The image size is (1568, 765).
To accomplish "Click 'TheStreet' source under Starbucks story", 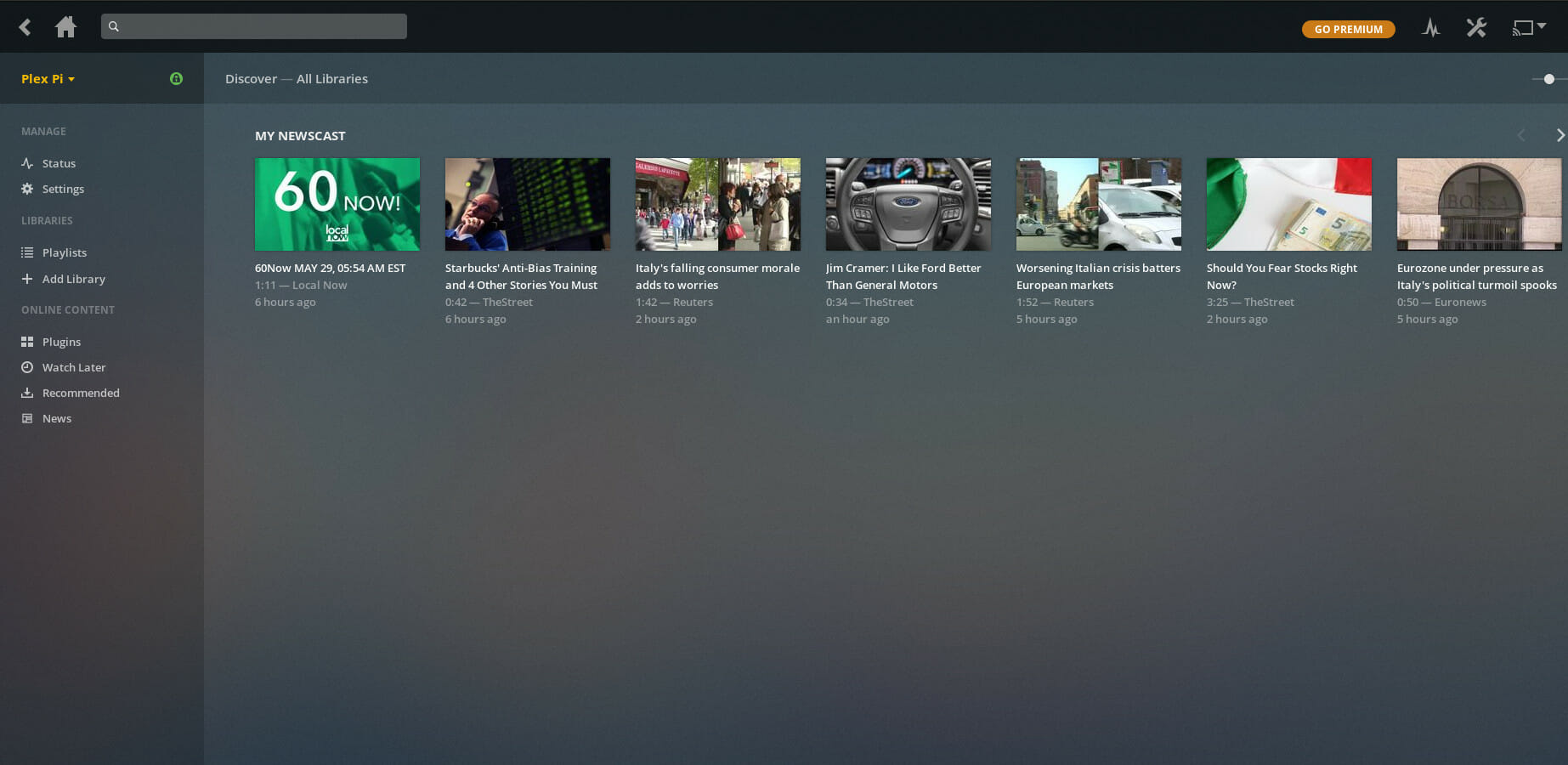I will pos(507,302).
